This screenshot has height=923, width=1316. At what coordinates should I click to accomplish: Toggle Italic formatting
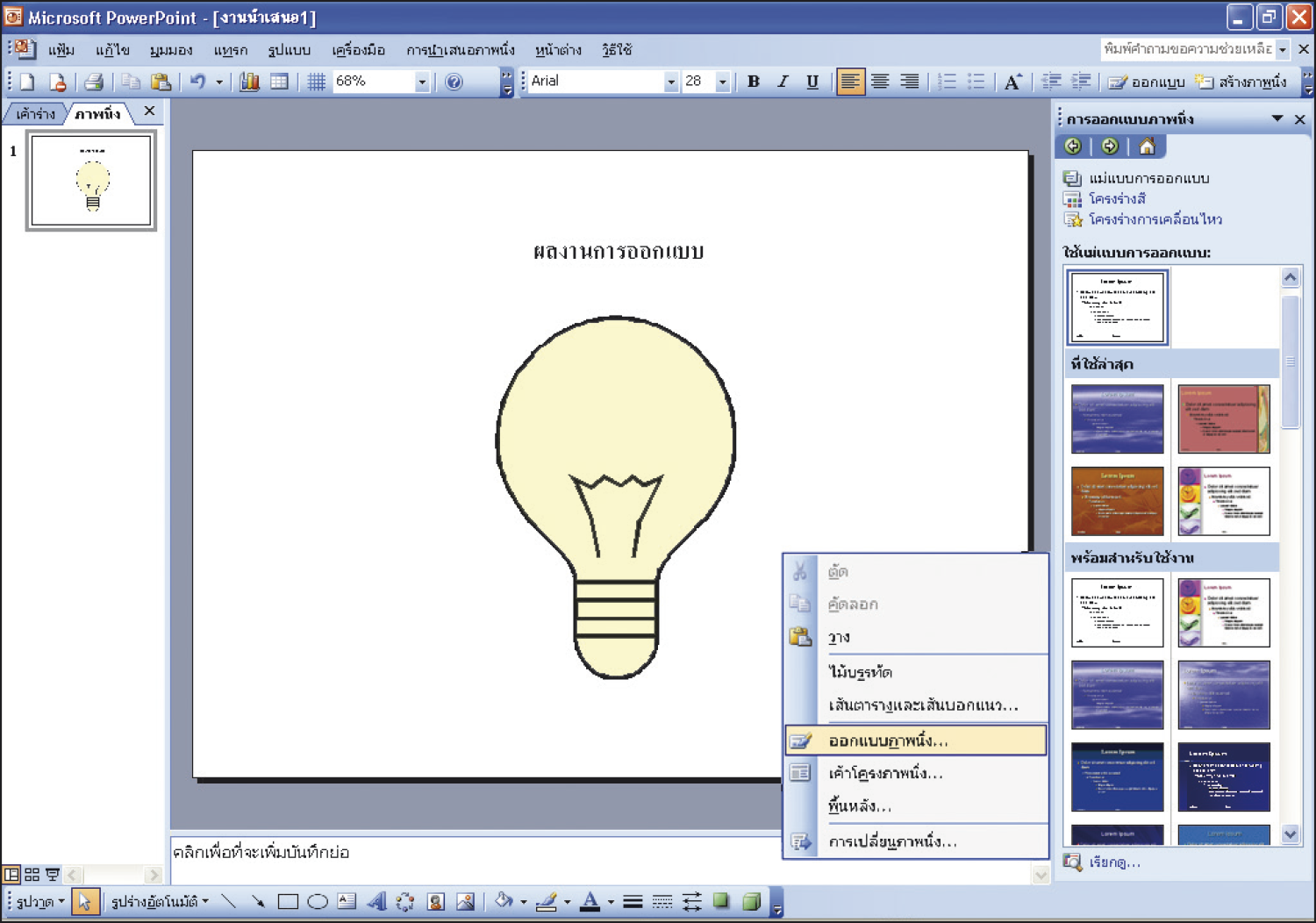pos(783,82)
